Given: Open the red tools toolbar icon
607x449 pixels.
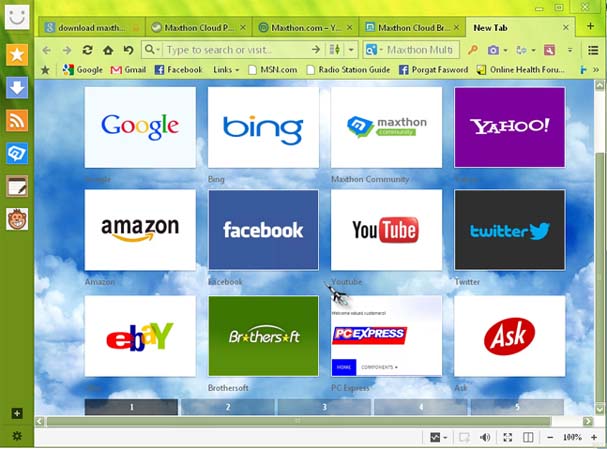Looking at the screenshot, I should tap(550, 50).
